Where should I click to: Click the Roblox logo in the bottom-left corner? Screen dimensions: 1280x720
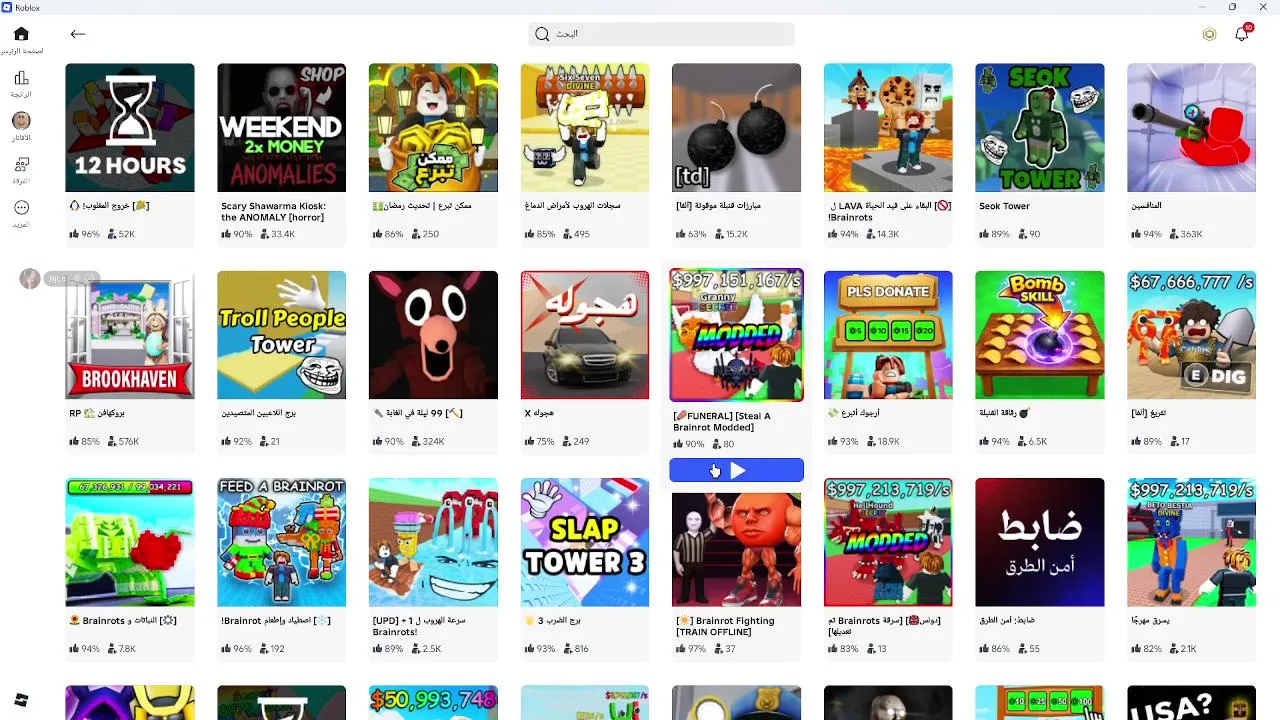(x=21, y=700)
